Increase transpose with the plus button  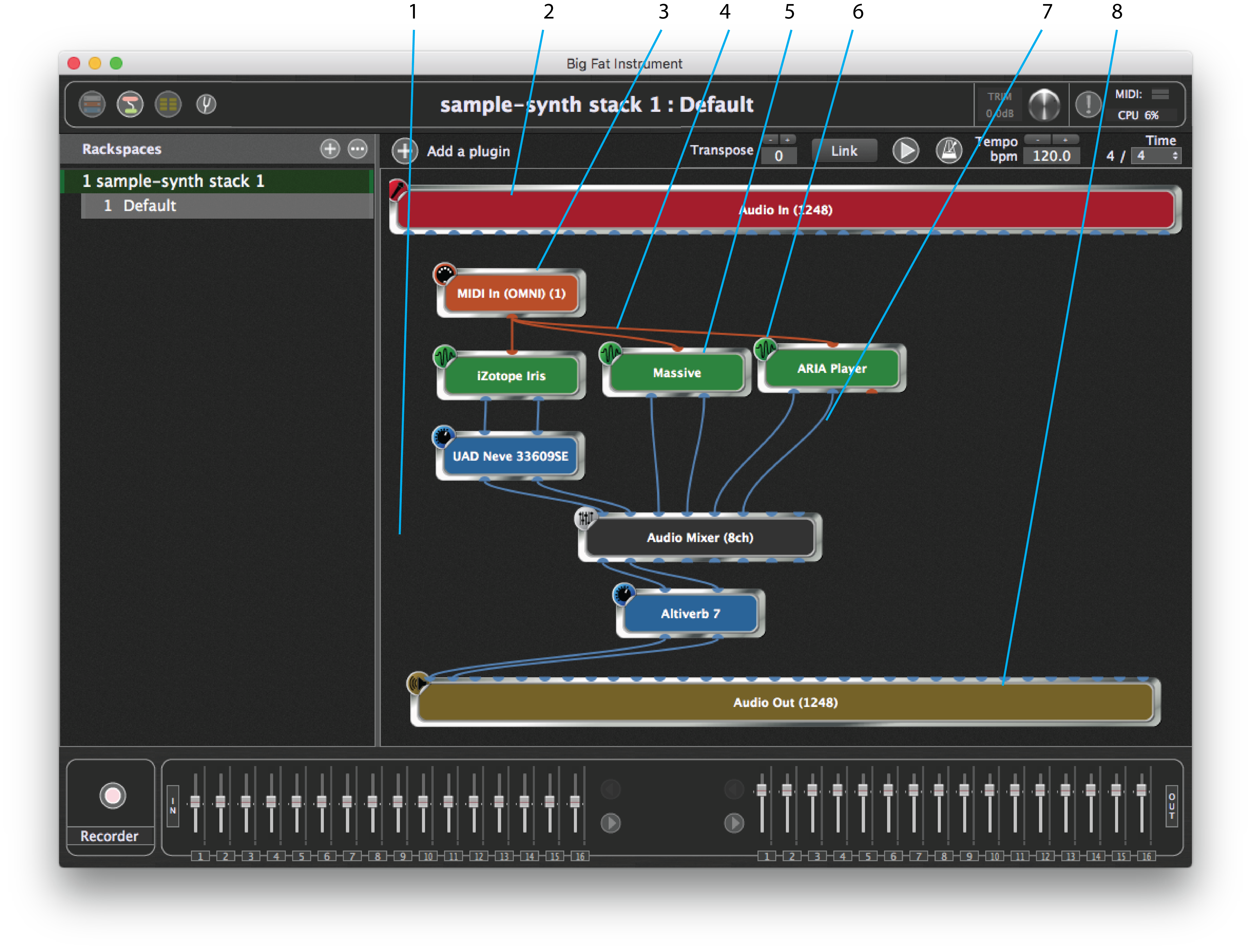[x=787, y=140]
